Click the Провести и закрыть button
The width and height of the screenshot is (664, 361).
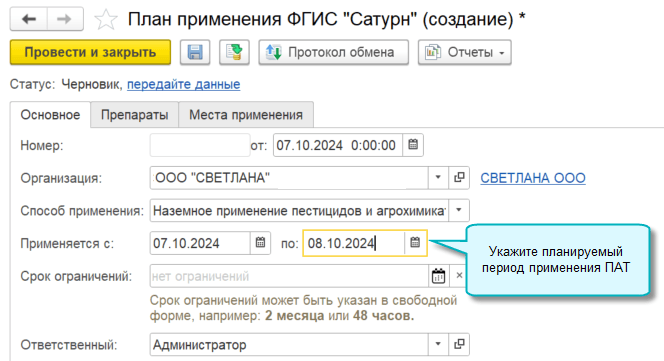(x=90, y=52)
